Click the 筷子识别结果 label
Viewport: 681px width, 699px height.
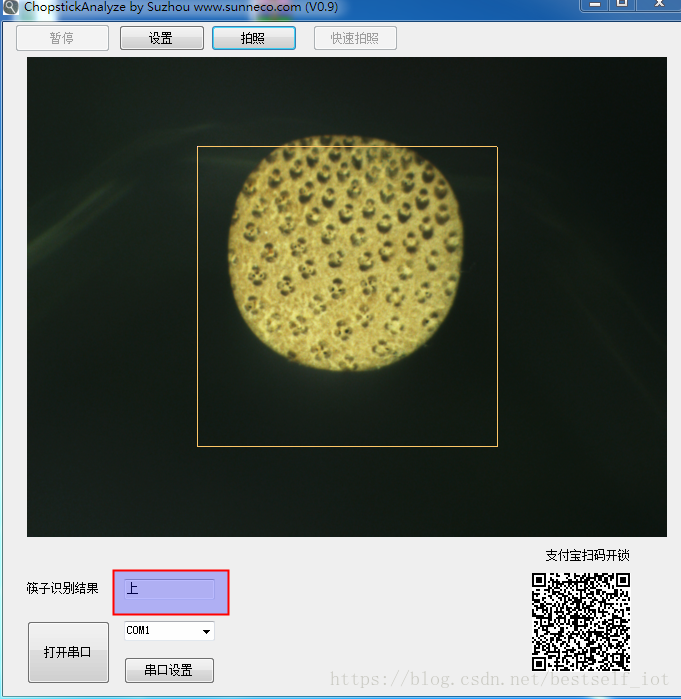pyautogui.click(x=62, y=588)
